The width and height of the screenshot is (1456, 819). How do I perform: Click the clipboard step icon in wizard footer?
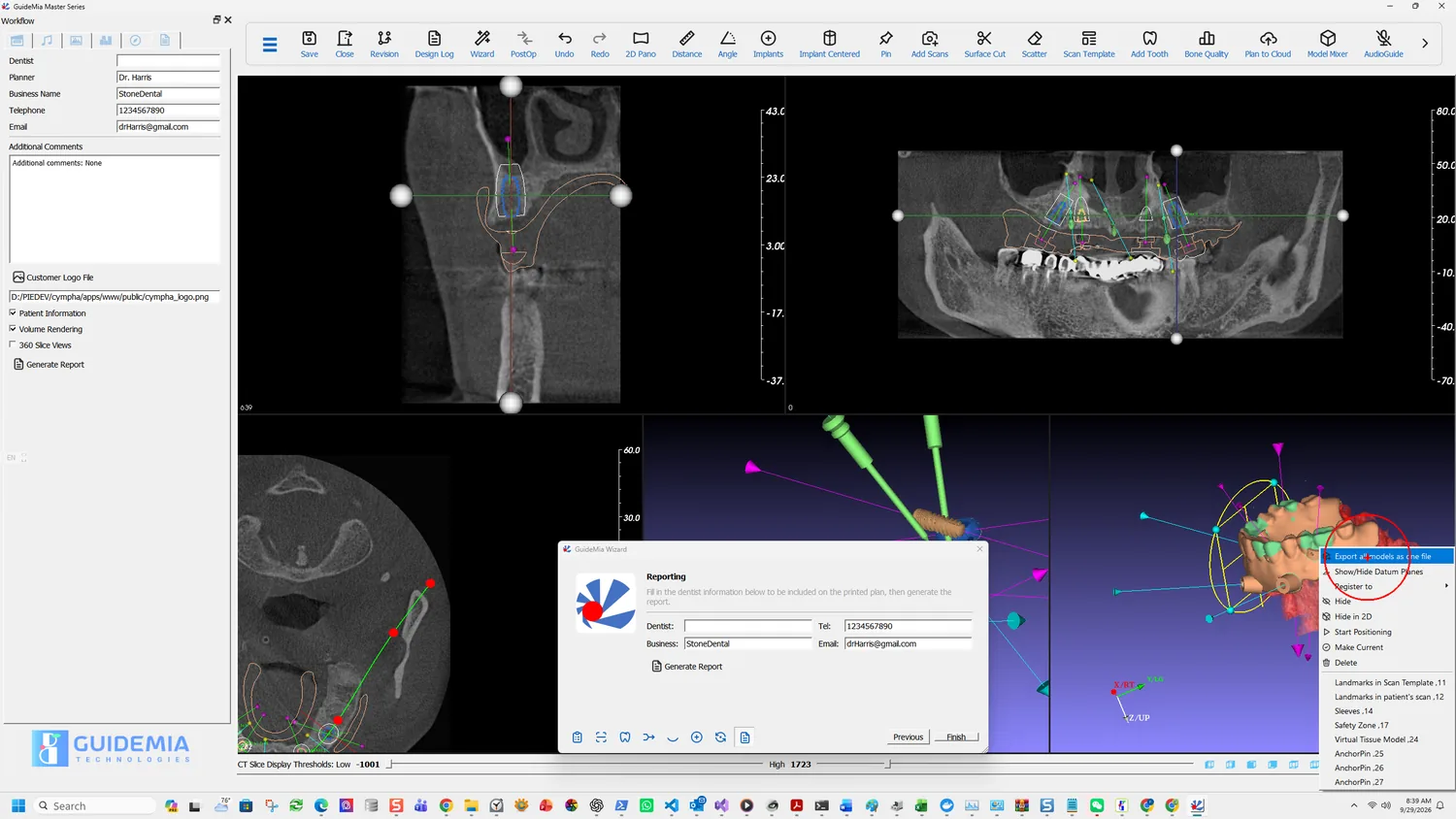click(578, 737)
